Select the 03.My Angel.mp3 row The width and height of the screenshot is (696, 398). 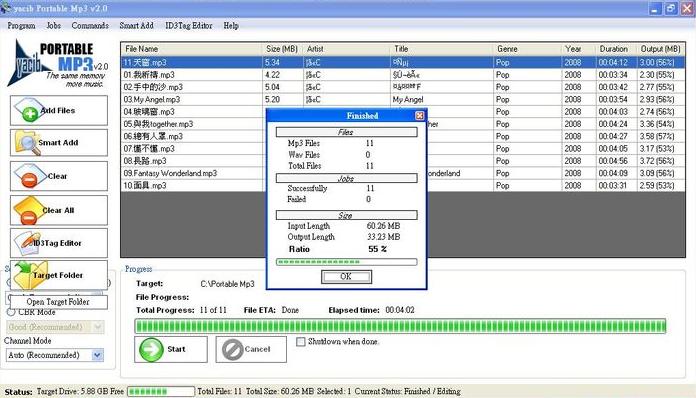tap(403, 99)
